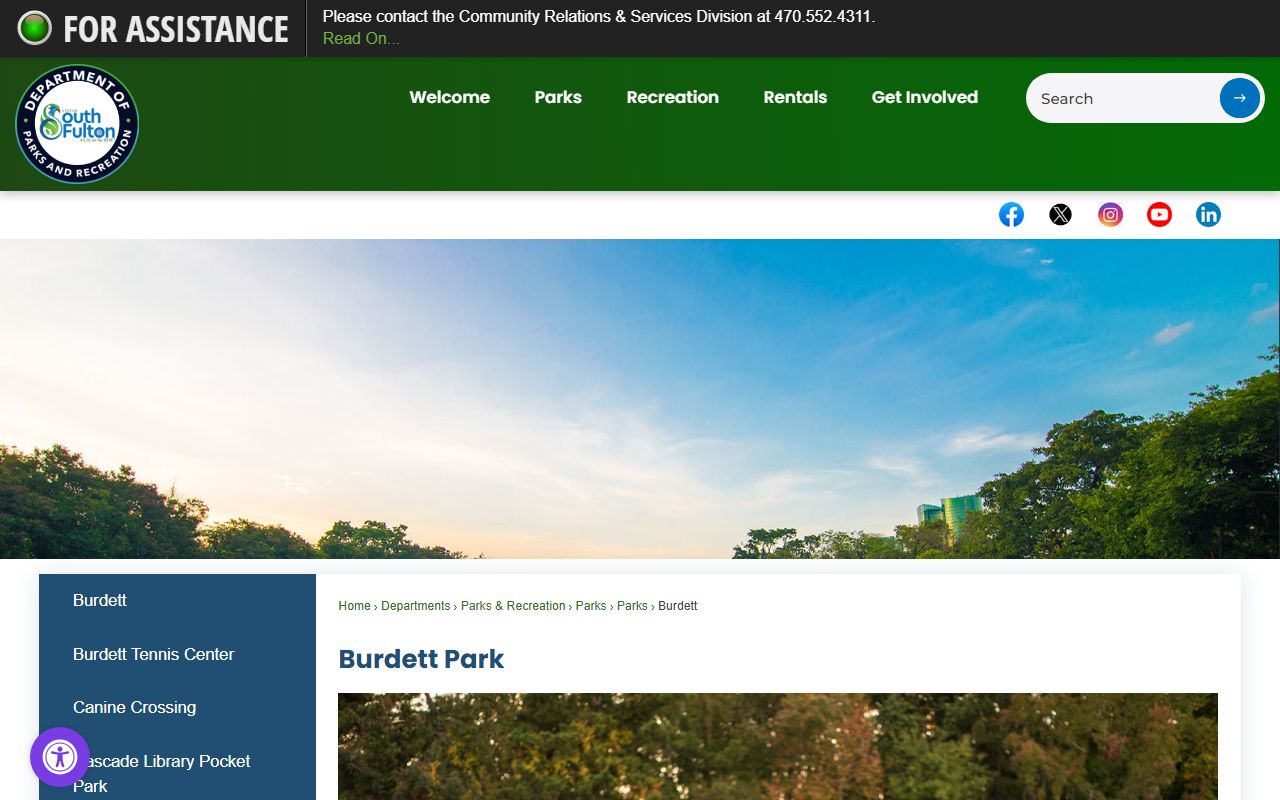
Task: Click the Burdett Park page heading
Action: (x=421, y=659)
